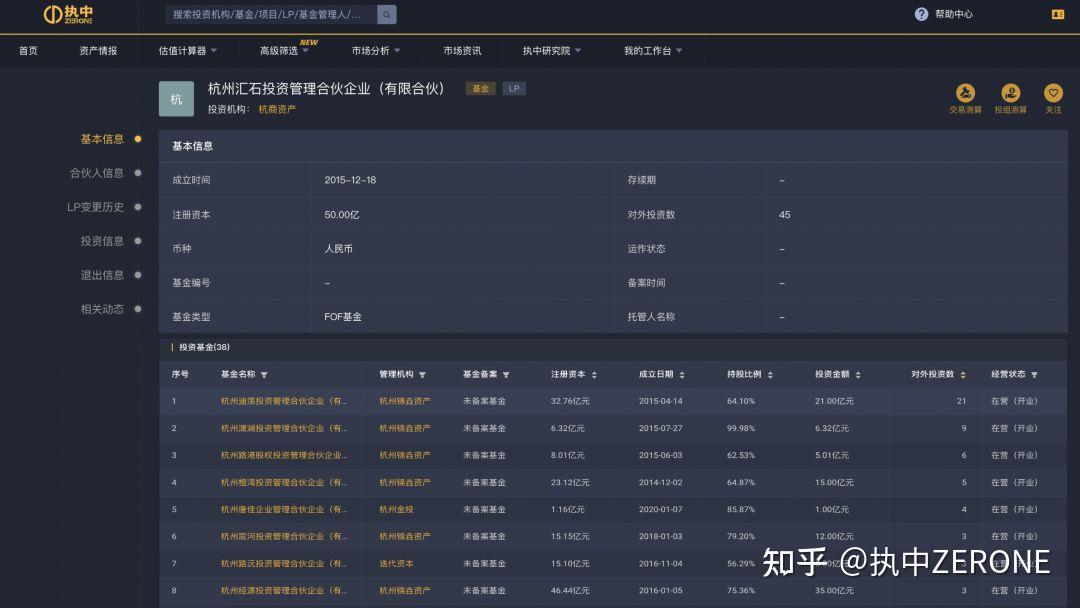
Task: Select 合伙人信息 in the sidebar
Action: point(96,173)
